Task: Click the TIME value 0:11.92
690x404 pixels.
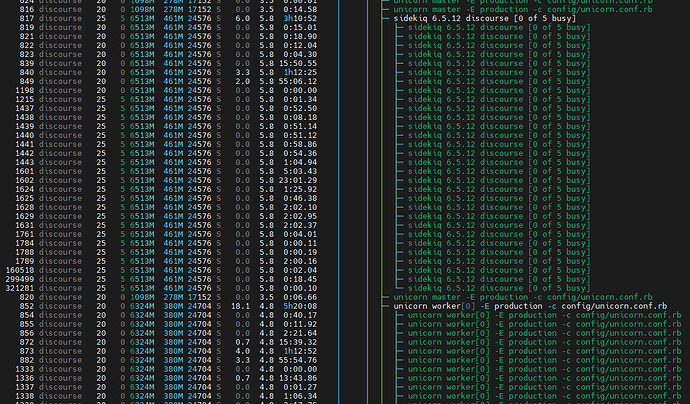Action: coord(300,324)
